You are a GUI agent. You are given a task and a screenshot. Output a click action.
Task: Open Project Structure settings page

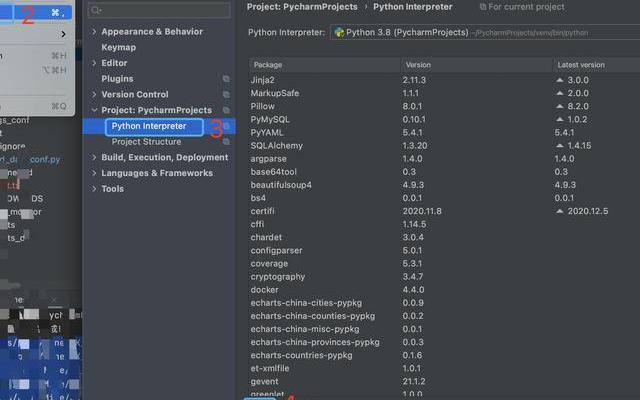pos(146,142)
